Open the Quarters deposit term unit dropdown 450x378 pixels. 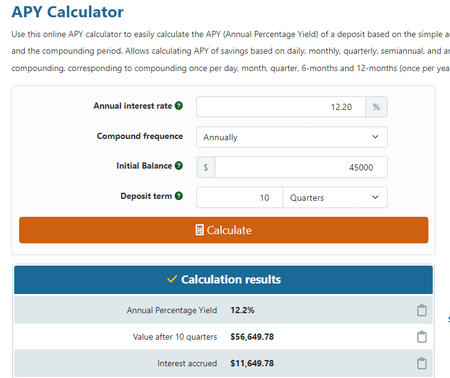tap(335, 197)
